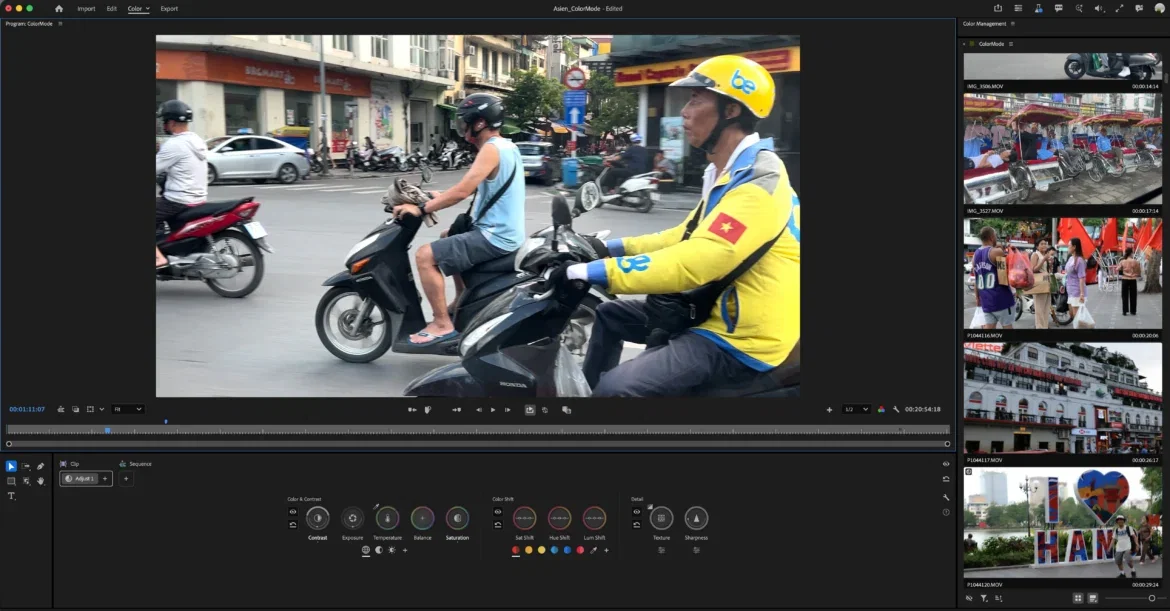The width and height of the screenshot is (1170, 611).
Task: Switch to the Edit tab
Action: (111, 9)
